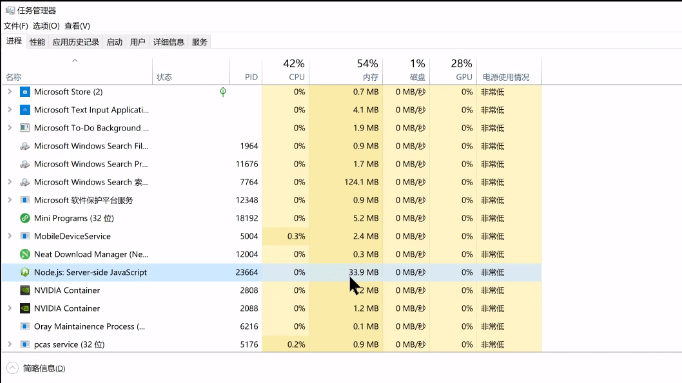
Task: Switch to the 详细信息 tab
Action: (x=169, y=42)
